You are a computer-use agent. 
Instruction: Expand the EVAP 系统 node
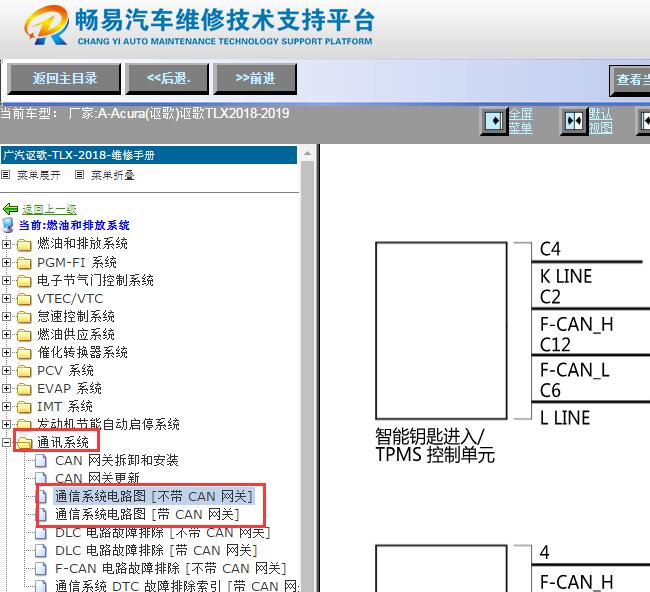tap(6, 388)
